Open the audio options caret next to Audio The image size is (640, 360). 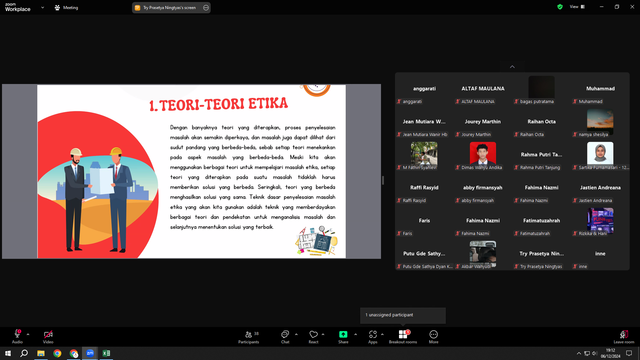click(x=28, y=334)
